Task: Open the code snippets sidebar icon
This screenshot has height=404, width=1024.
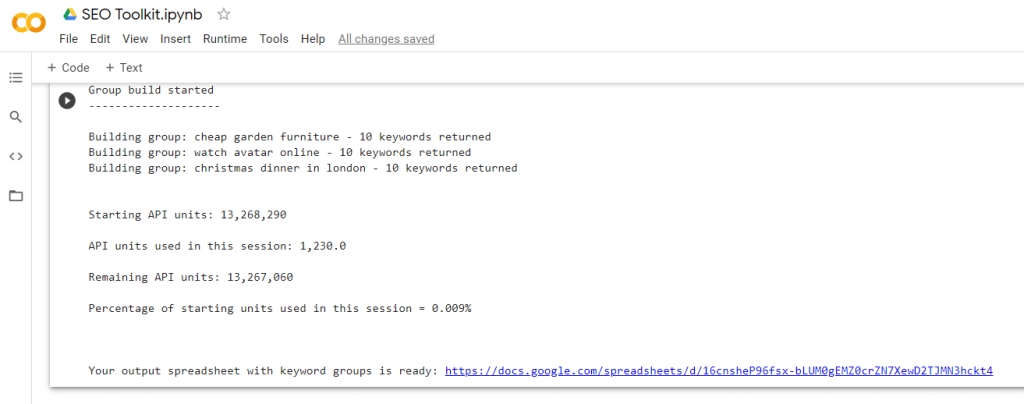Action: coord(16,156)
